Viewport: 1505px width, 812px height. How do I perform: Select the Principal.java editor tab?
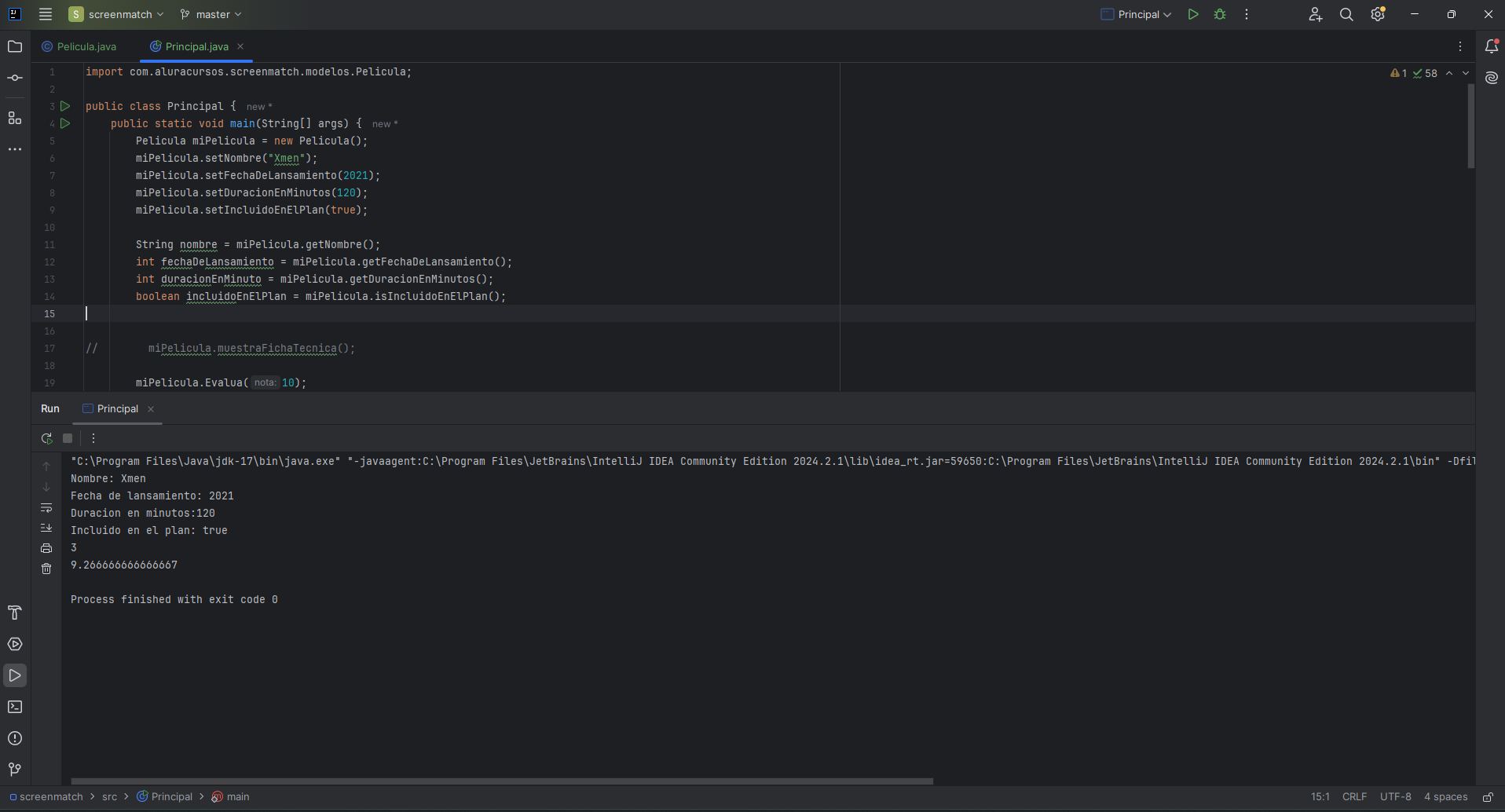point(196,46)
